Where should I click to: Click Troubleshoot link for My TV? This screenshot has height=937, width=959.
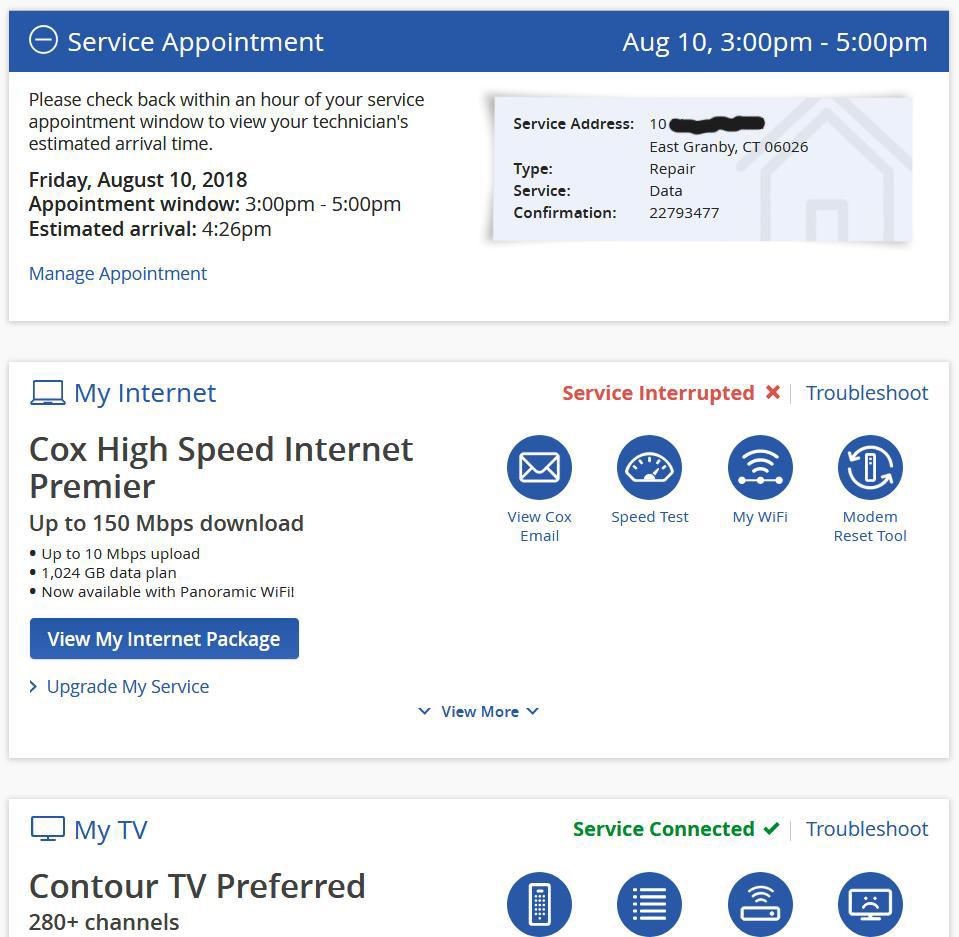(x=867, y=829)
